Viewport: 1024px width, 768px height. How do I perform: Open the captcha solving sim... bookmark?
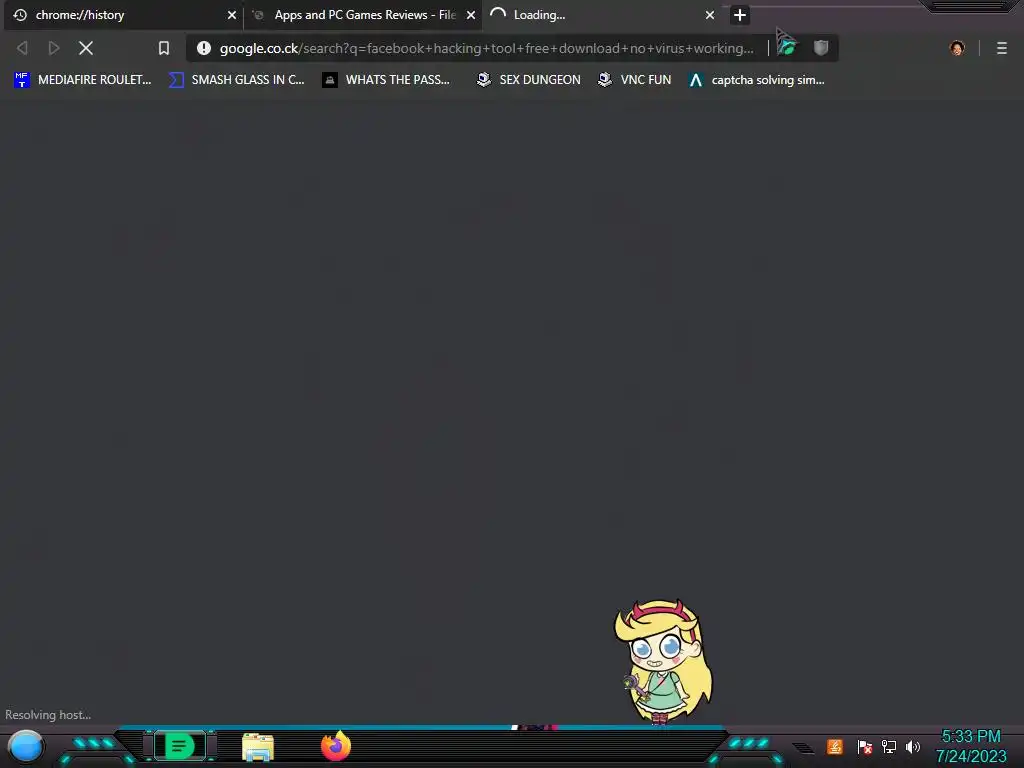point(757,80)
